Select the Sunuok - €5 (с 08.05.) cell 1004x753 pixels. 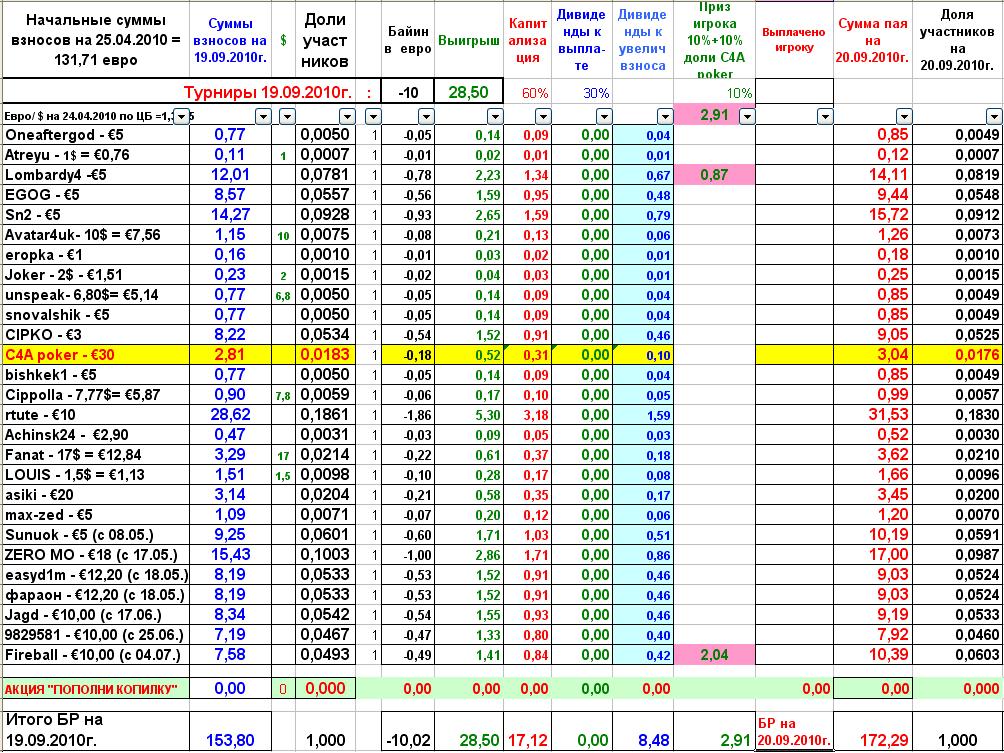tap(96, 535)
